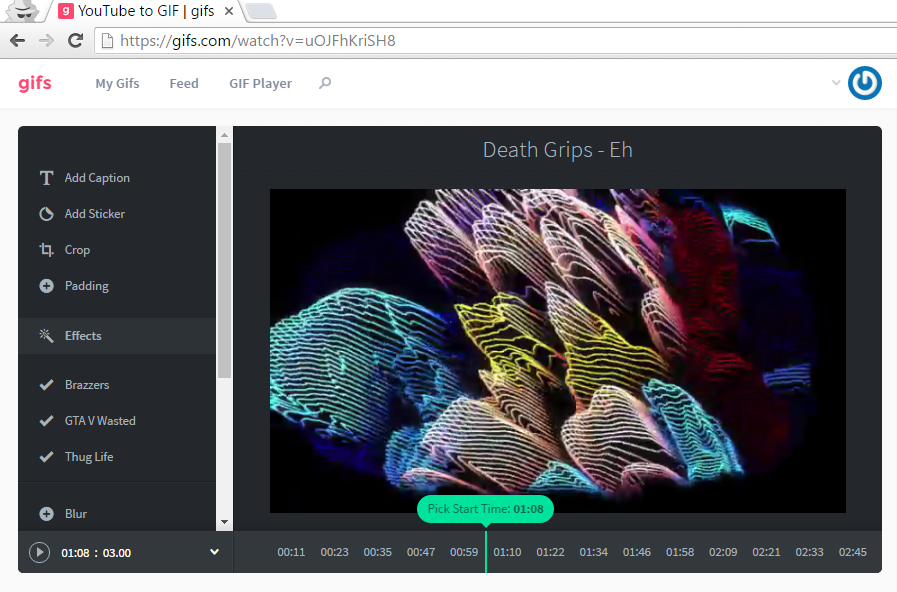897x592 pixels.
Task: Open the My Gifs page
Action: click(117, 84)
